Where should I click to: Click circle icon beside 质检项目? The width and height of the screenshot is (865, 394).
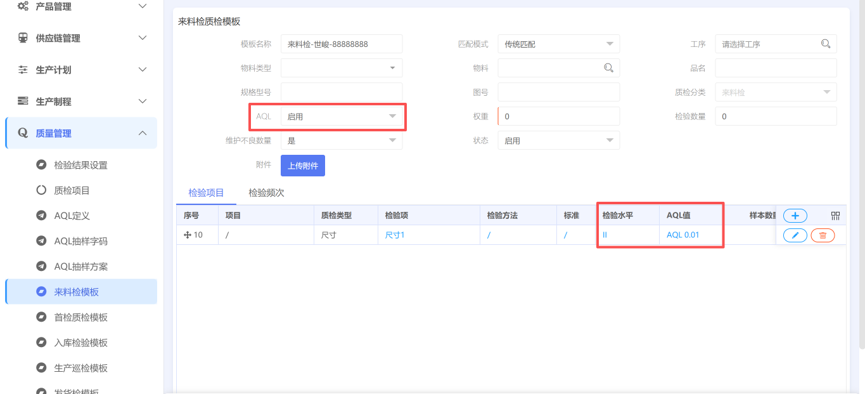point(41,190)
